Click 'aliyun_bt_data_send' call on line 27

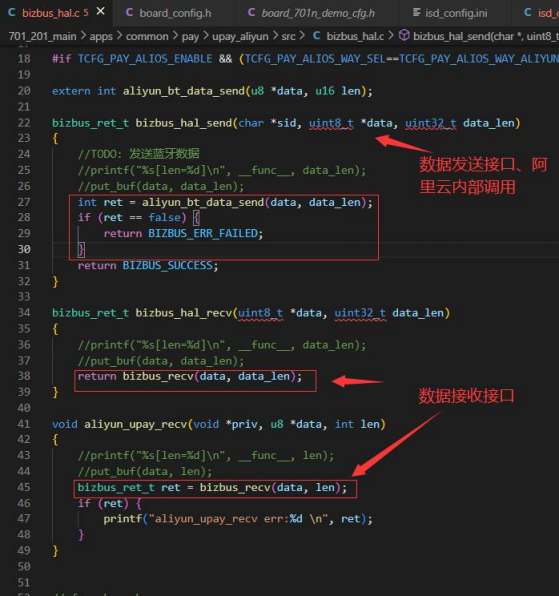[203, 202]
